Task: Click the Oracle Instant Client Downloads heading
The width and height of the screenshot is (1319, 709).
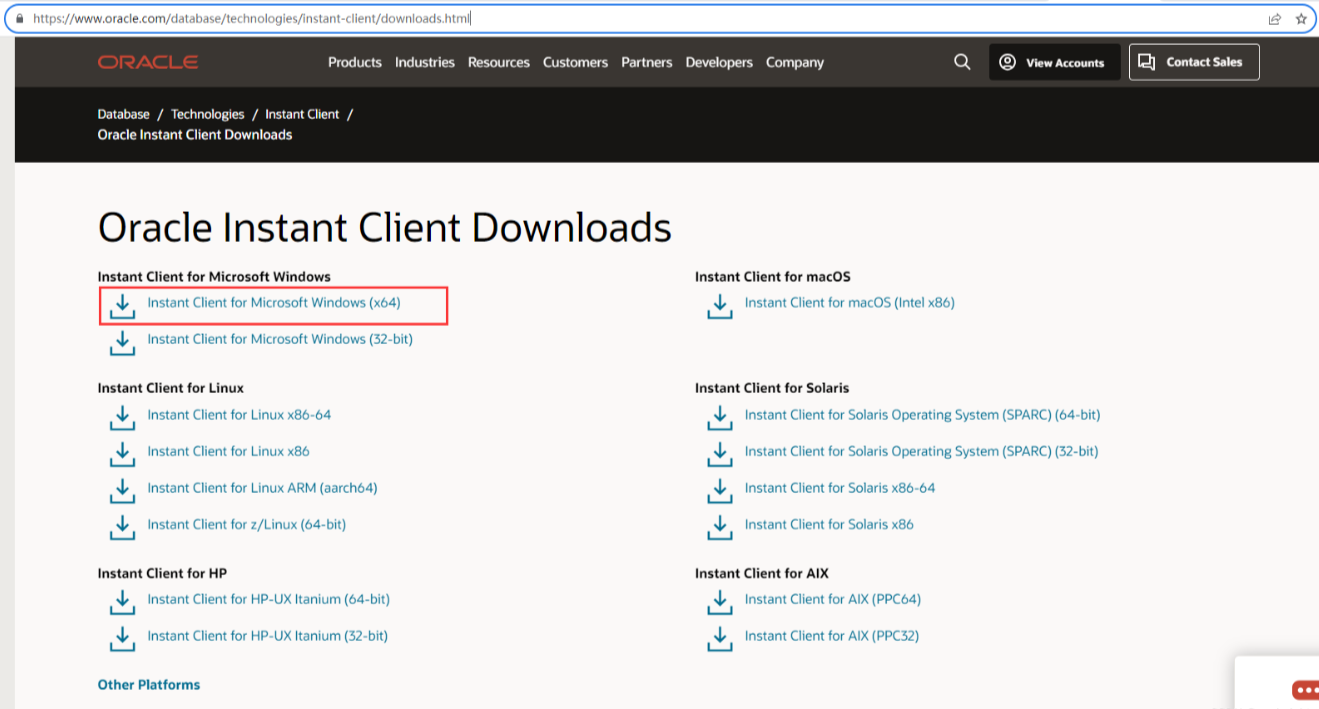Action: coord(385,228)
